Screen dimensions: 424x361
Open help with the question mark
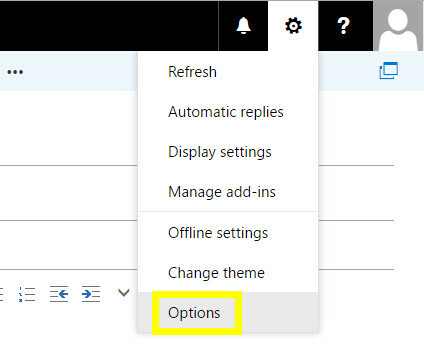pos(344,26)
